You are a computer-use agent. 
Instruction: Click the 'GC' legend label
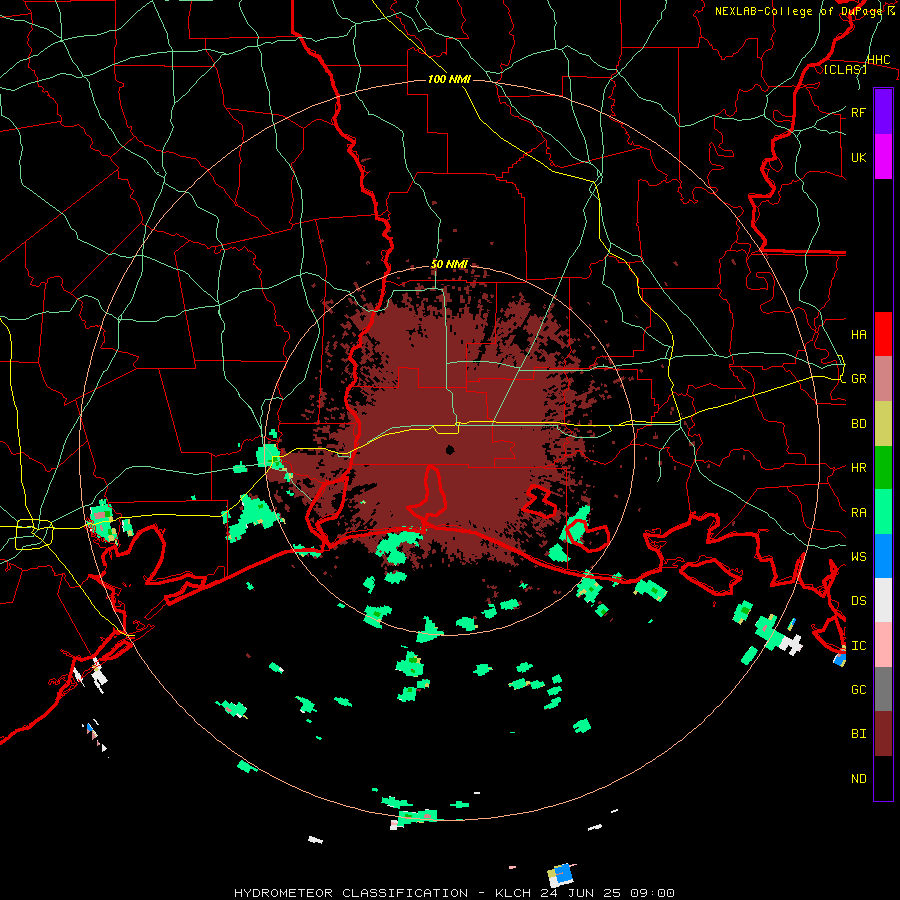click(x=858, y=689)
